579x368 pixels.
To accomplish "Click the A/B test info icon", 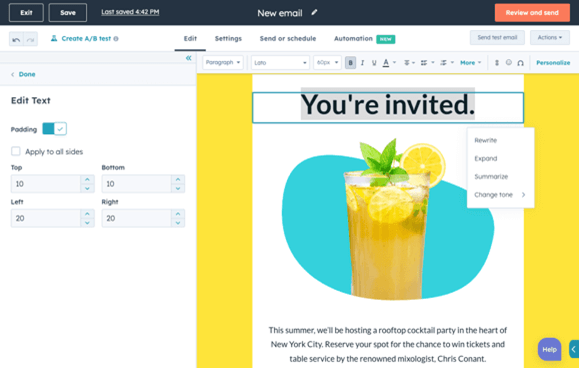I will (116, 39).
